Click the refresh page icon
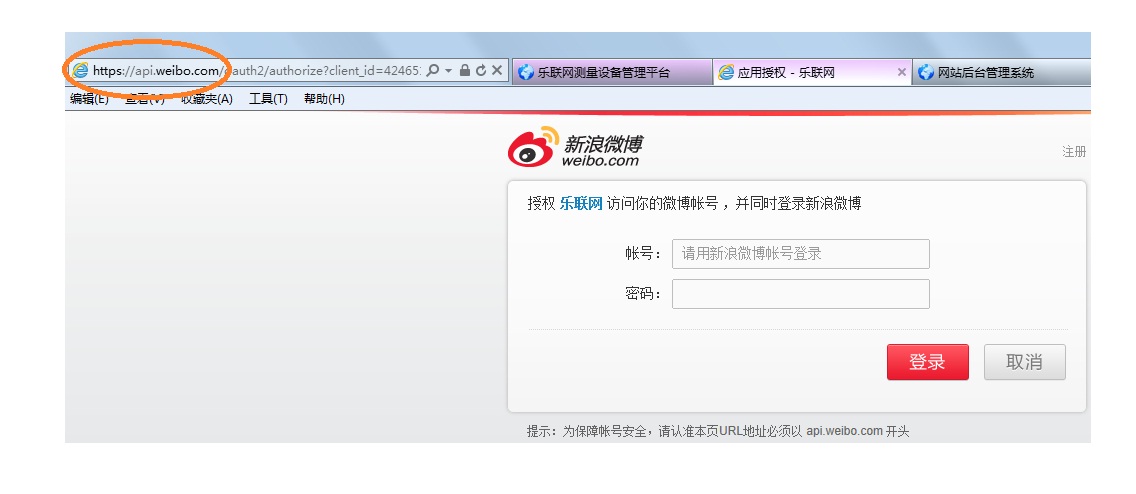This screenshot has height=494, width=1136. tap(480, 71)
